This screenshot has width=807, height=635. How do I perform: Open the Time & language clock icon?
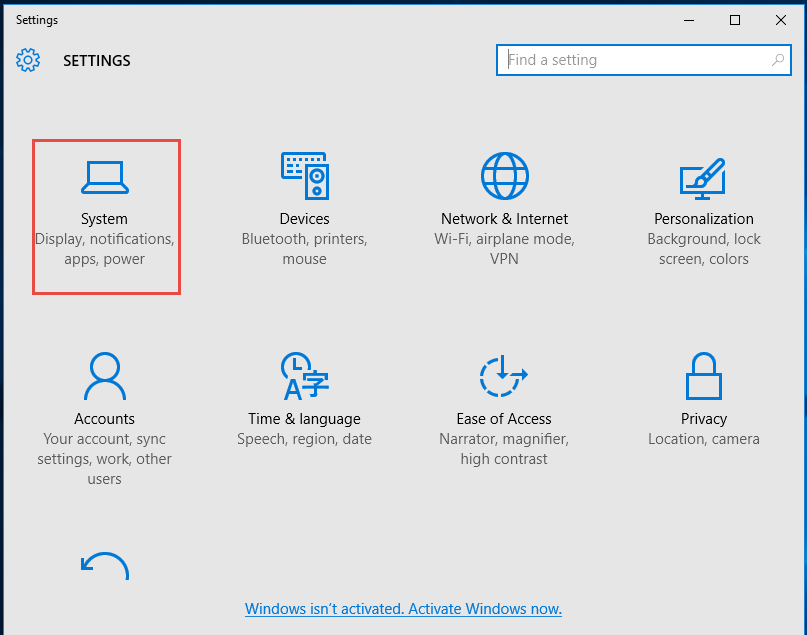click(305, 376)
